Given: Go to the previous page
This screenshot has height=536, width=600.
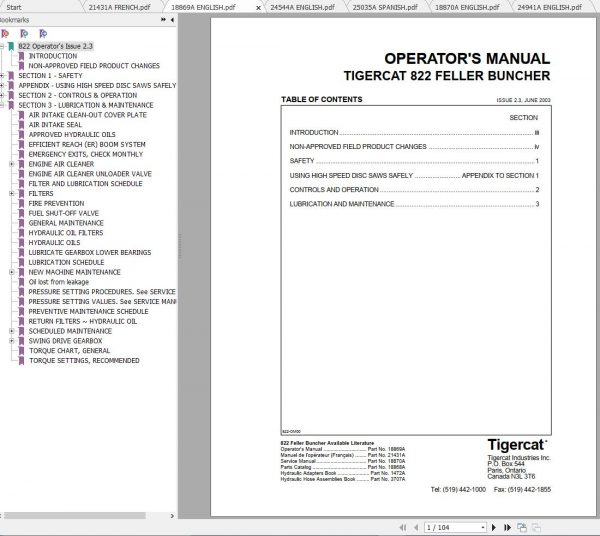Looking at the screenshot, I should click(416, 528).
